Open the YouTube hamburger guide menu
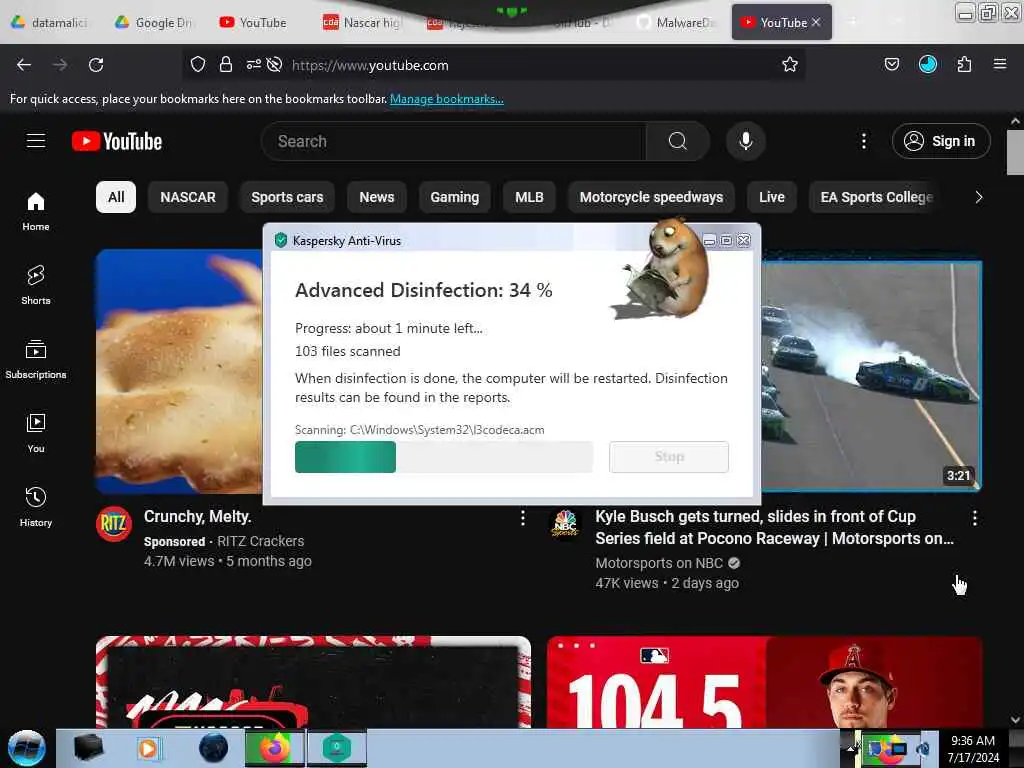Viewport: 1024px width, 768px height. (x=36, y=141)
